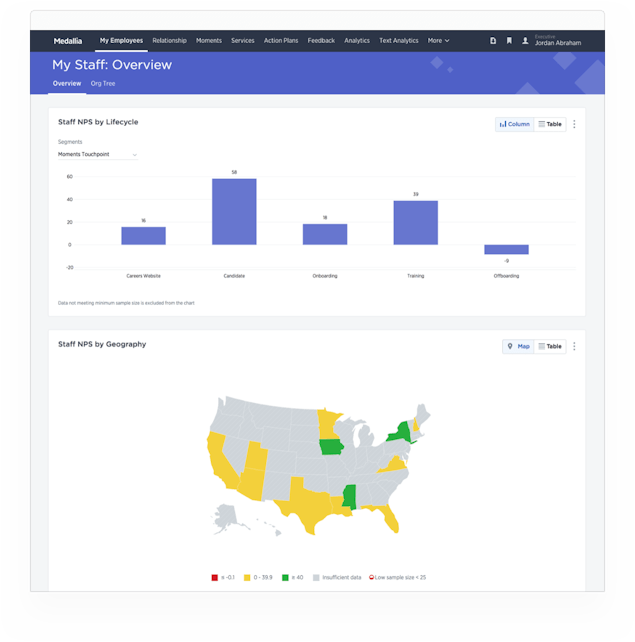Click California on the map
The width and height of the screenshot is (635, 642).
pos(221,461)
